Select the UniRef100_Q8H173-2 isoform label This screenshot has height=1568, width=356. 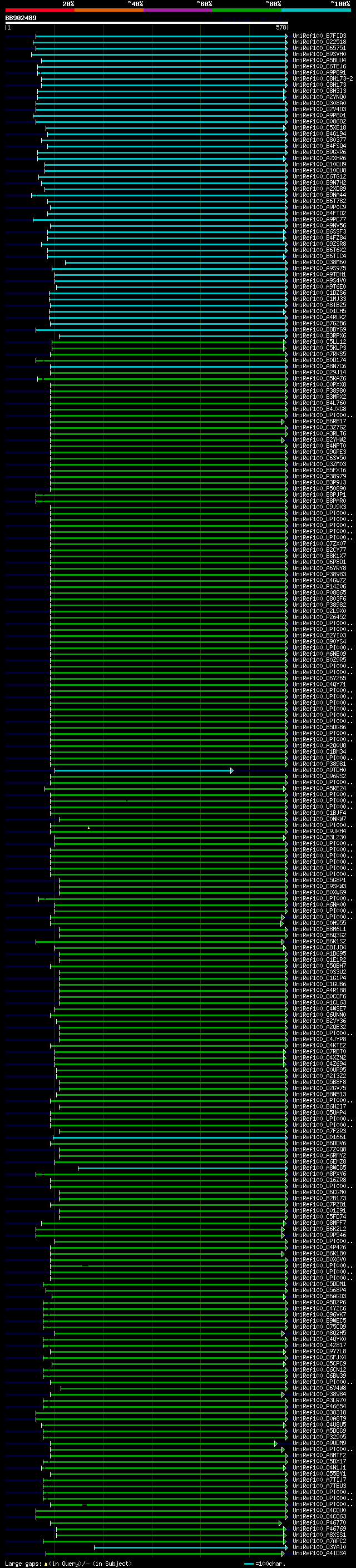pos(323,78)
